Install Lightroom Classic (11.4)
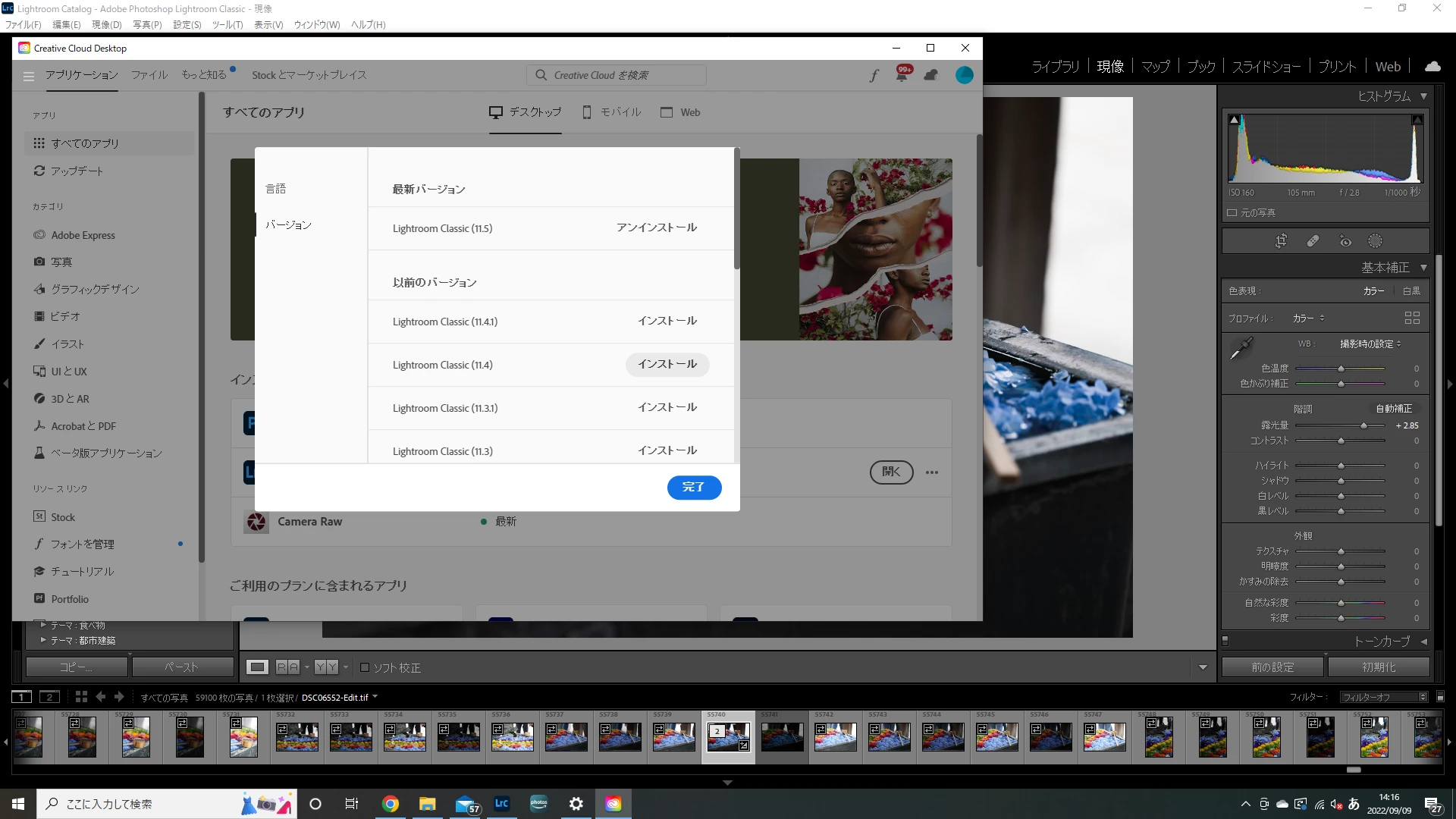 coord(667,365)
